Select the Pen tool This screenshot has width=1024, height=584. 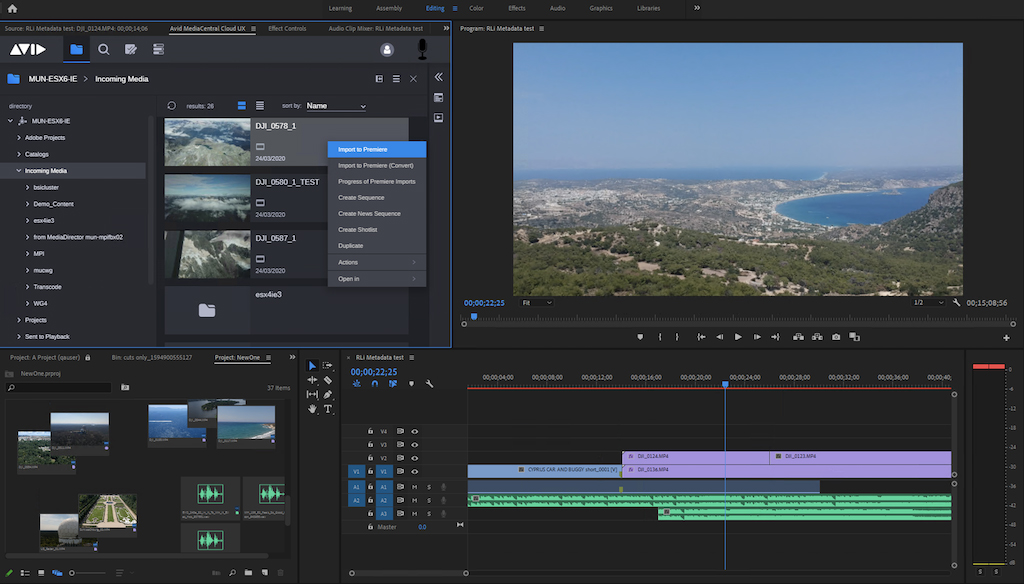point(328,395)
